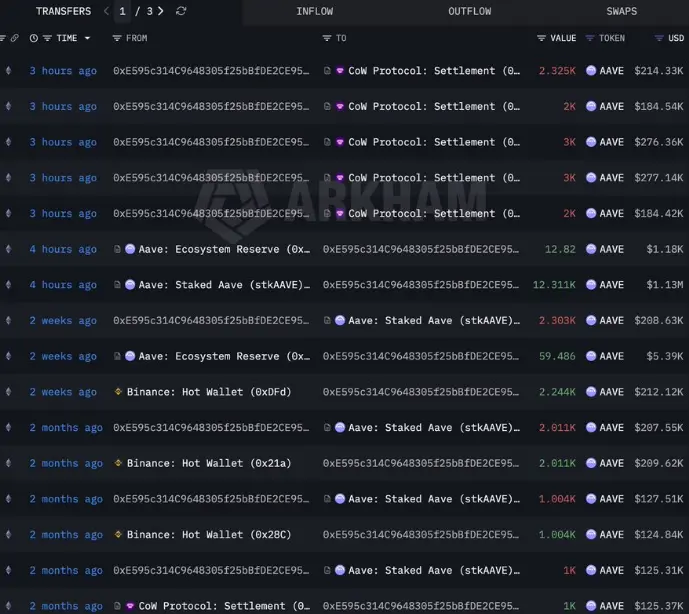Click the contract icon in the $276.36K row
This screenshot has height=614, width=689.
327,142
